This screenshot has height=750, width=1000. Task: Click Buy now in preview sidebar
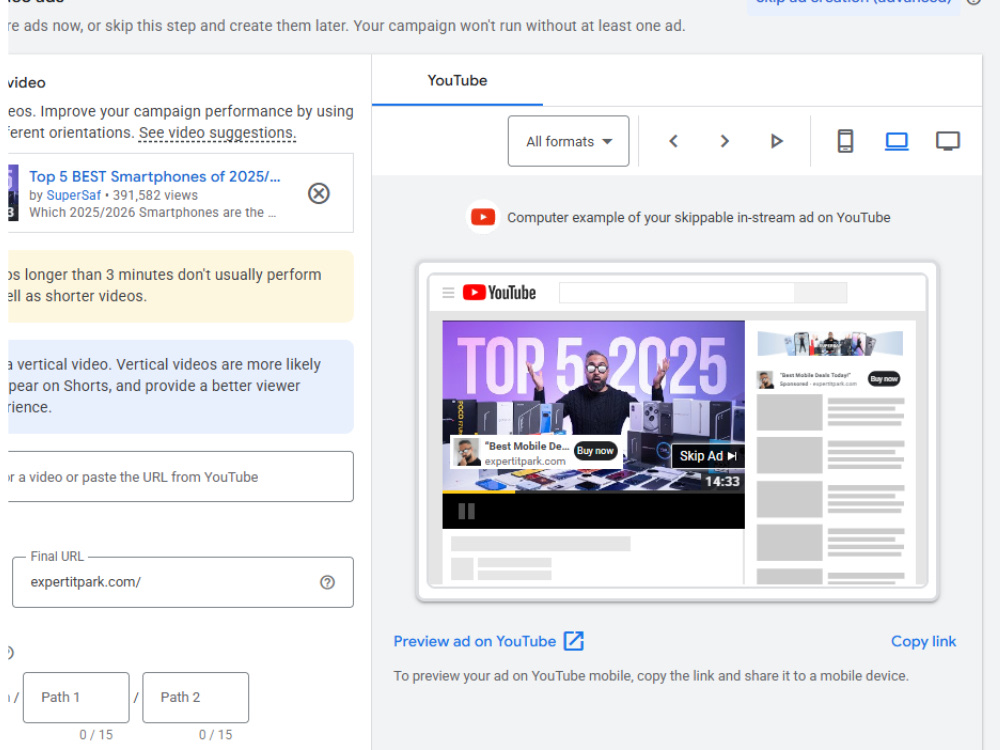click(884, 379)
